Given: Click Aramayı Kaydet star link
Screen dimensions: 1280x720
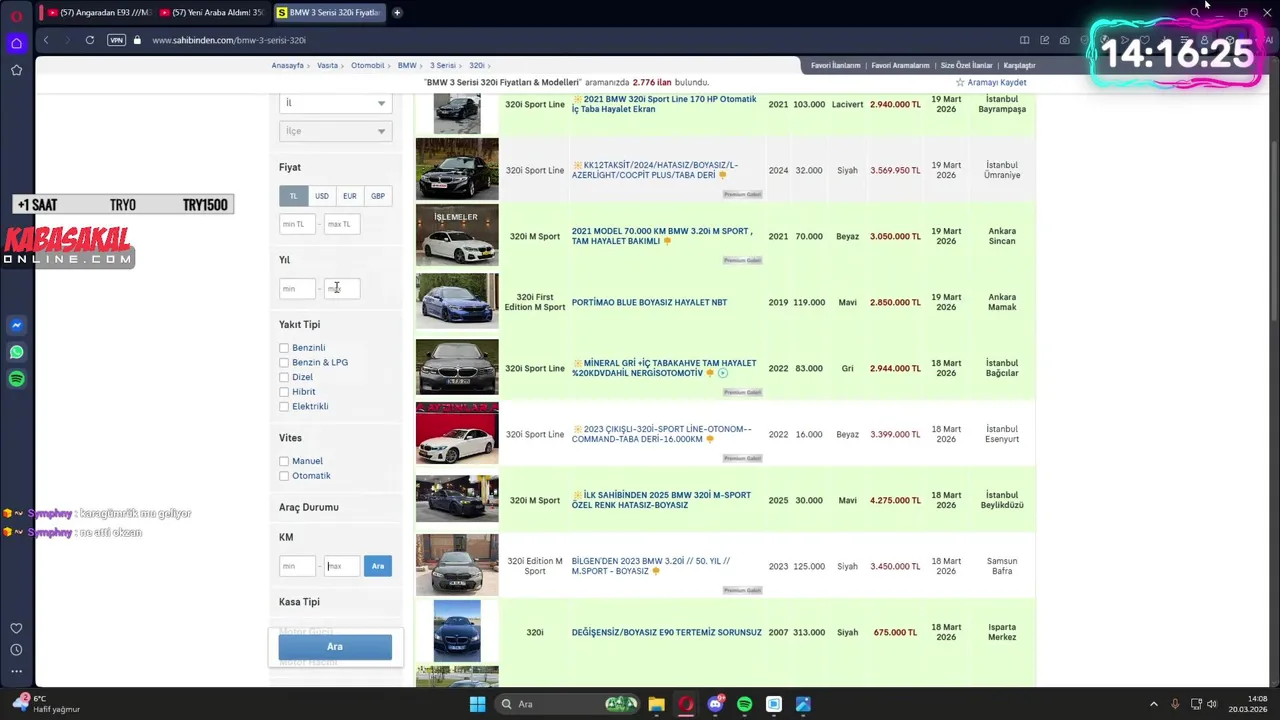Looking at the screenshot, I should [x=991, y=82].
